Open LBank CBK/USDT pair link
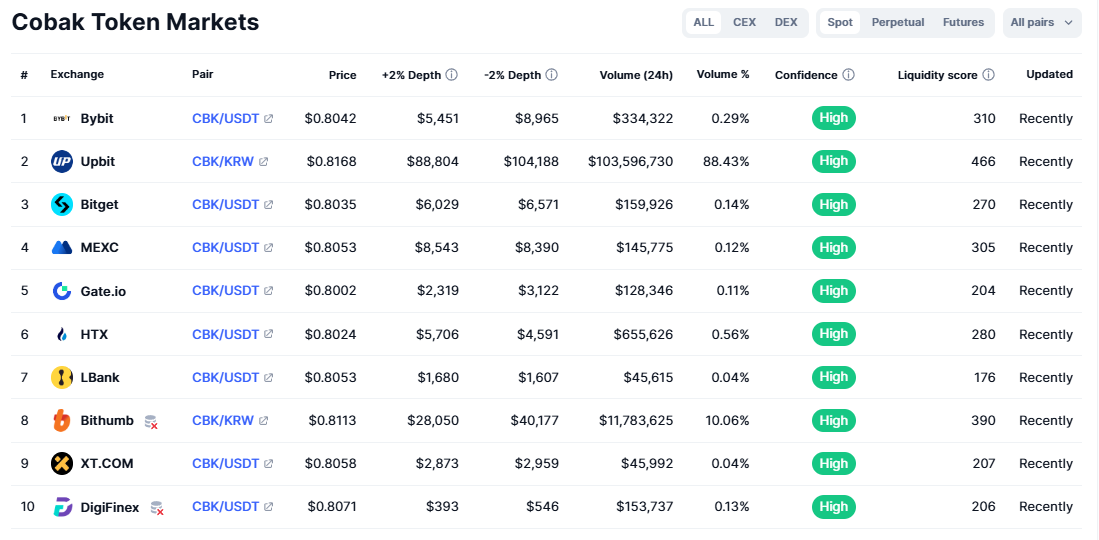The image size is (1099, 540). coord(226,377)
